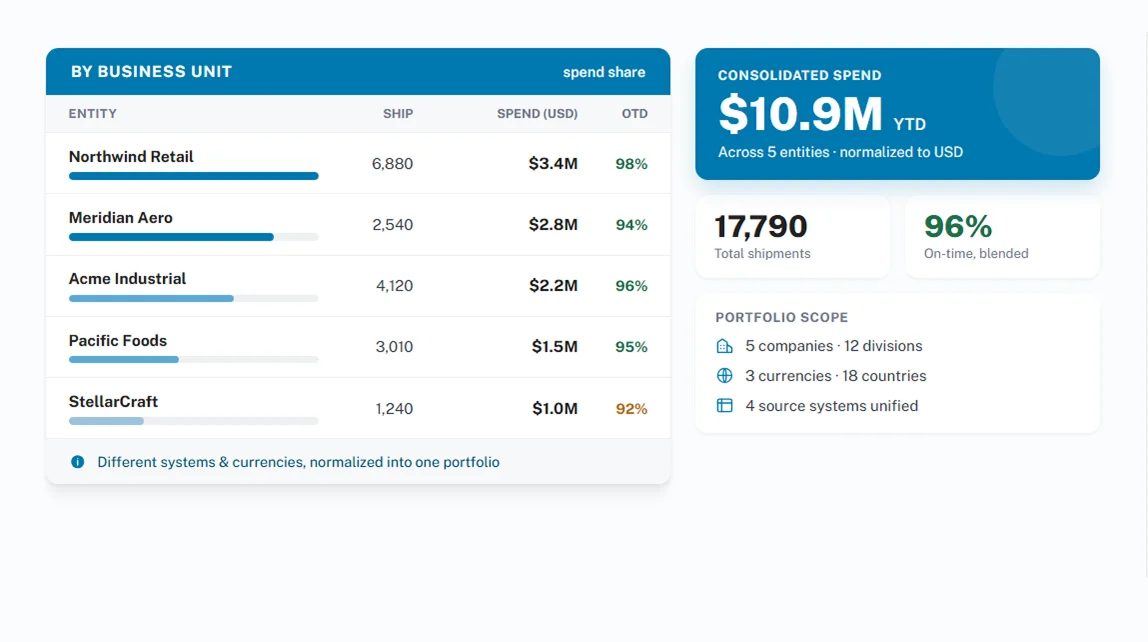Click the $2.2M spend value
Screen dimensions: 1148x642
(x=554, y=286)
